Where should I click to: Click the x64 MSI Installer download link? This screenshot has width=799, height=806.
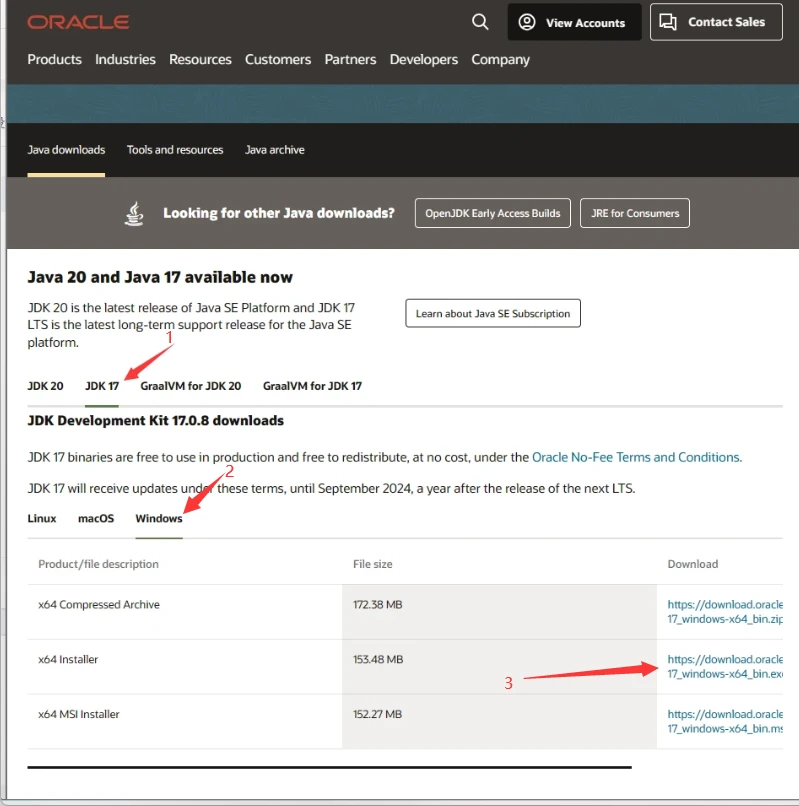[725, 722]
